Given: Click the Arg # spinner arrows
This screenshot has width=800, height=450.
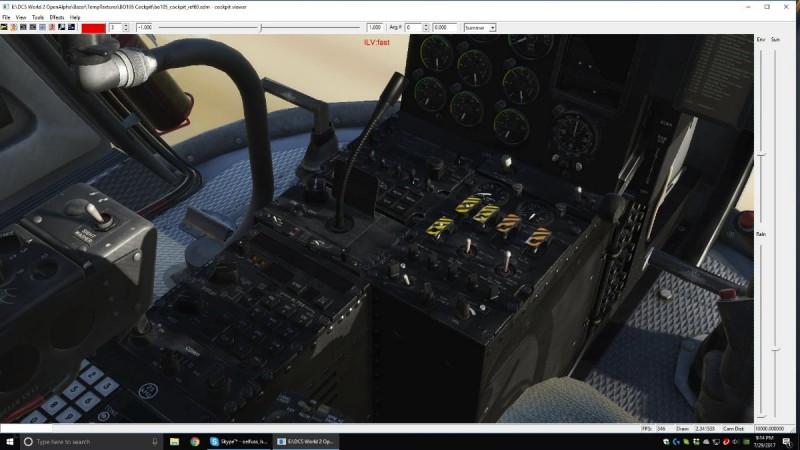Looking at the screenshot, I should [426, 28].
